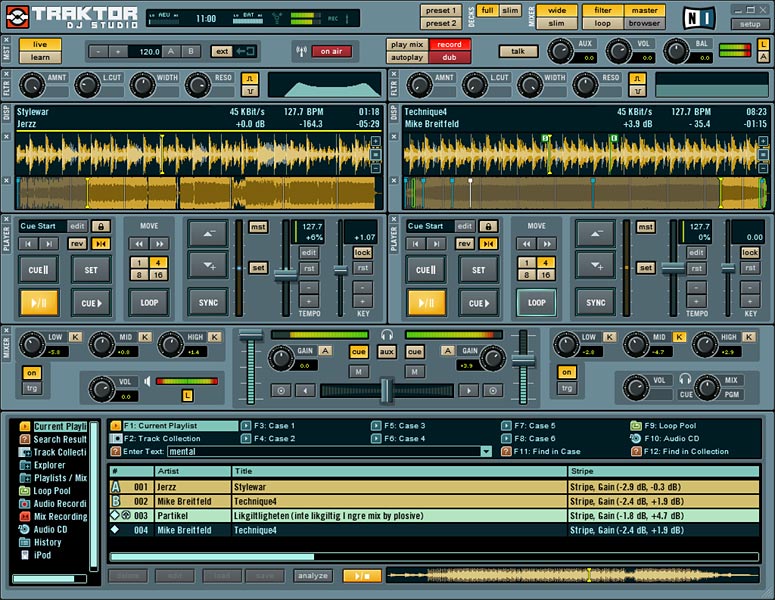Collapse the left PLAYER panel with its X

click(7, 221)
